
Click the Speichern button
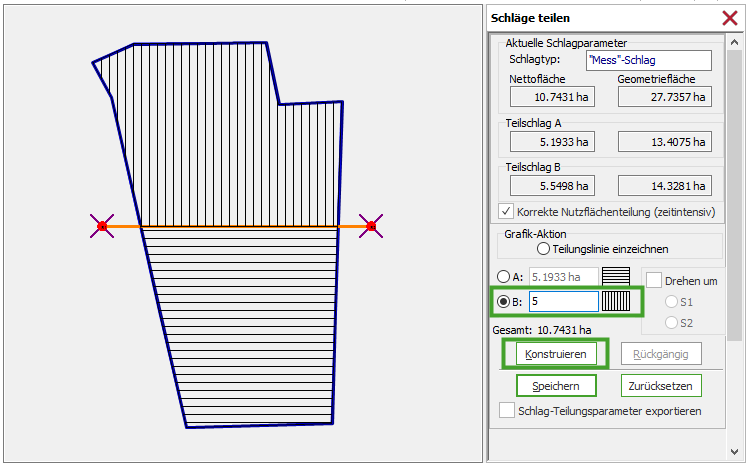[x=555, y=385]
